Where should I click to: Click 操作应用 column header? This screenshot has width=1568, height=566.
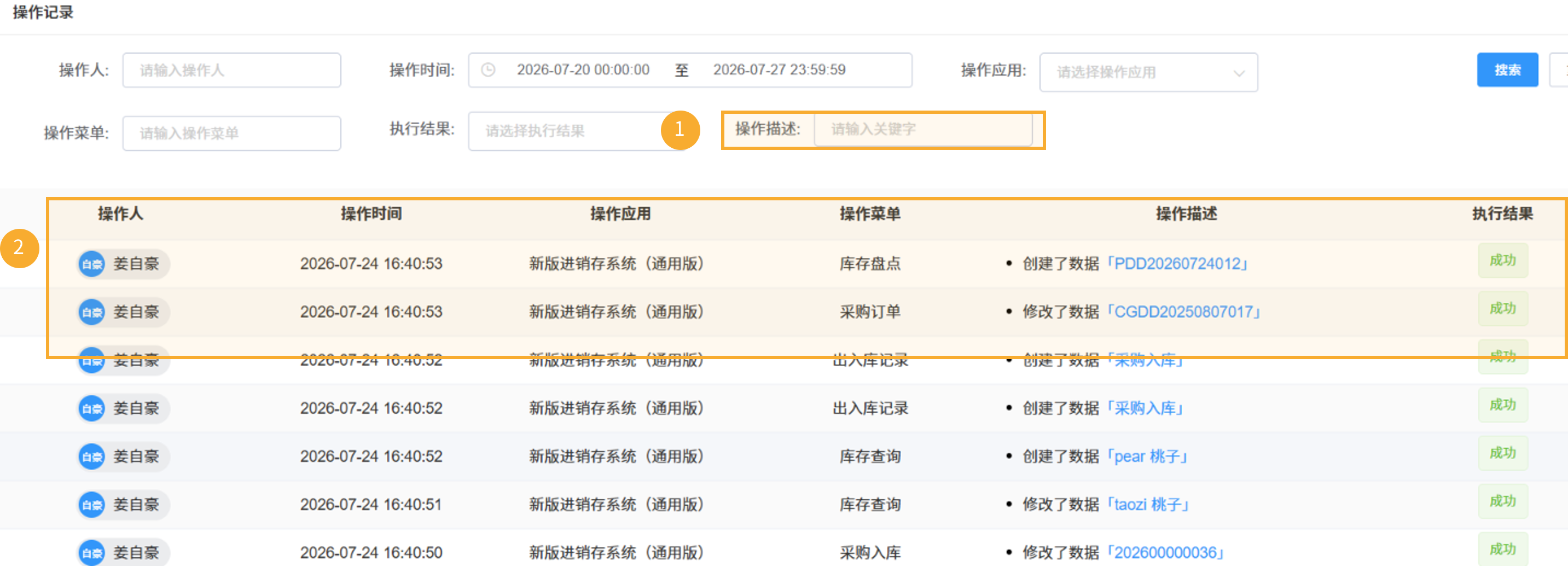pos(620,214)
